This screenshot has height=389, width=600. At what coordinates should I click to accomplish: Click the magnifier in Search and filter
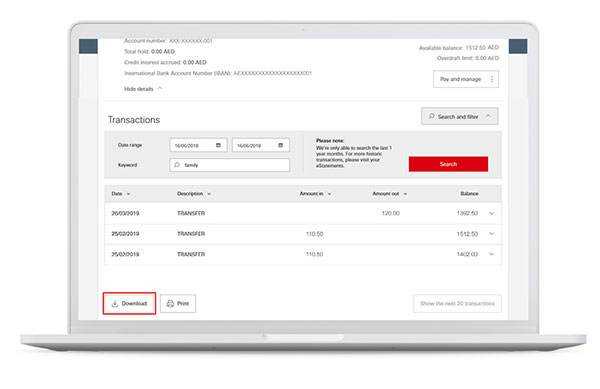tap(432, 116)
